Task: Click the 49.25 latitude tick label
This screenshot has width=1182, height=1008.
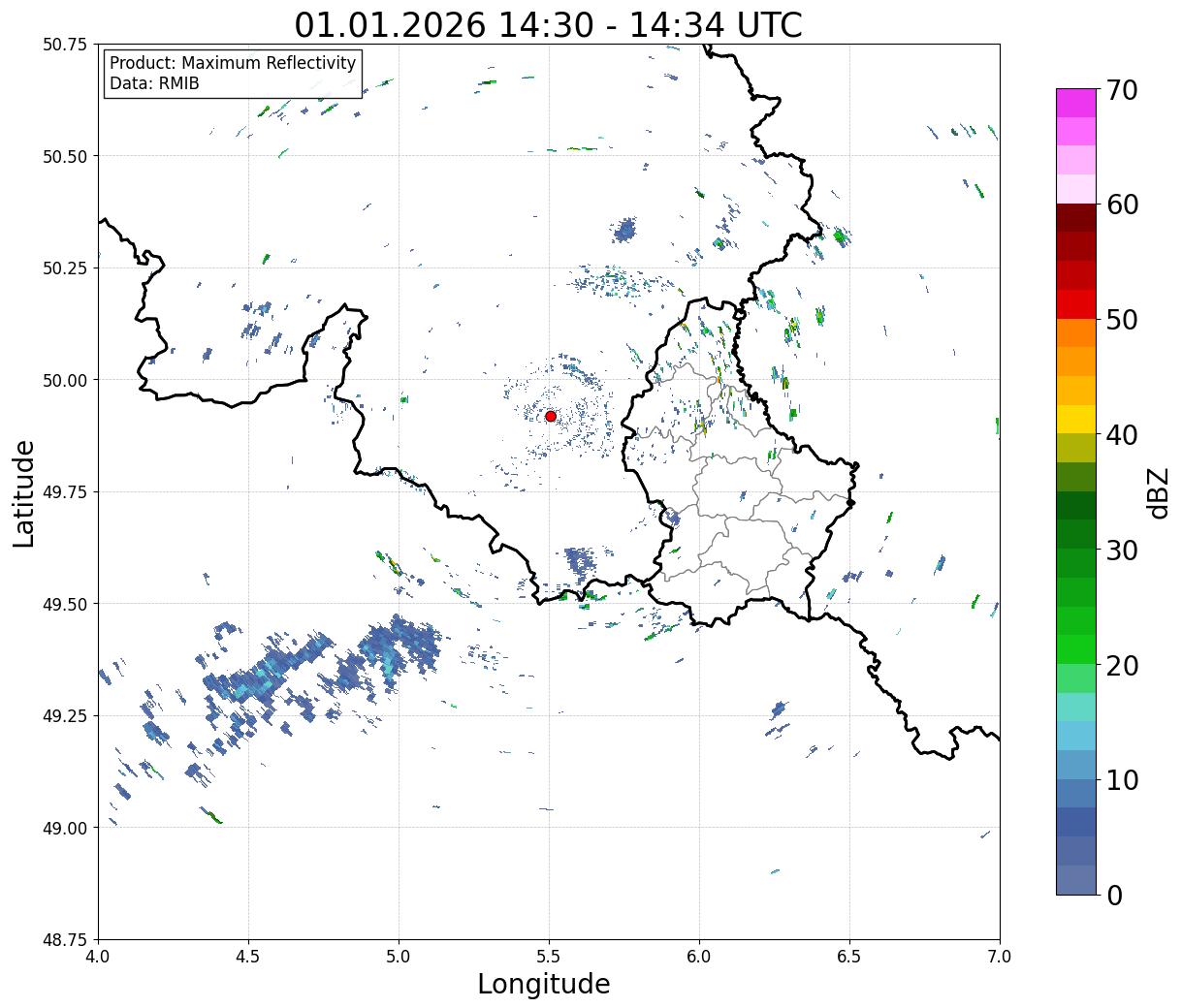Action: coord(65,716)
